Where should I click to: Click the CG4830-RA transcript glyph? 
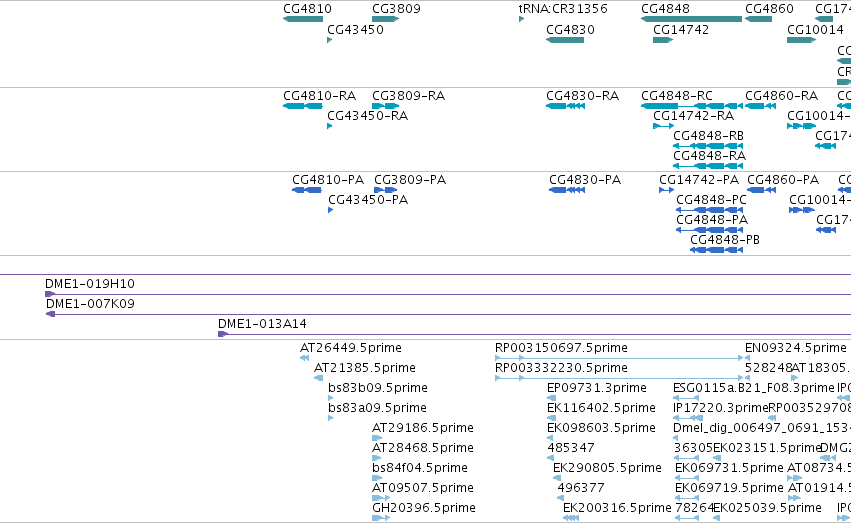click(x=566, y=106)
